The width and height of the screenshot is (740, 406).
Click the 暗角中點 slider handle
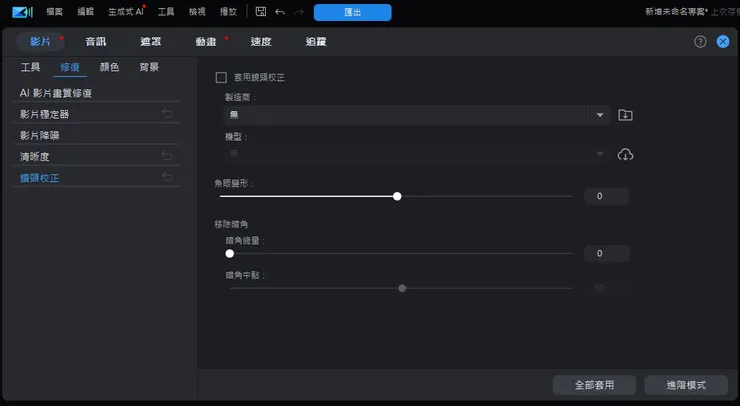tap(402, 288)
